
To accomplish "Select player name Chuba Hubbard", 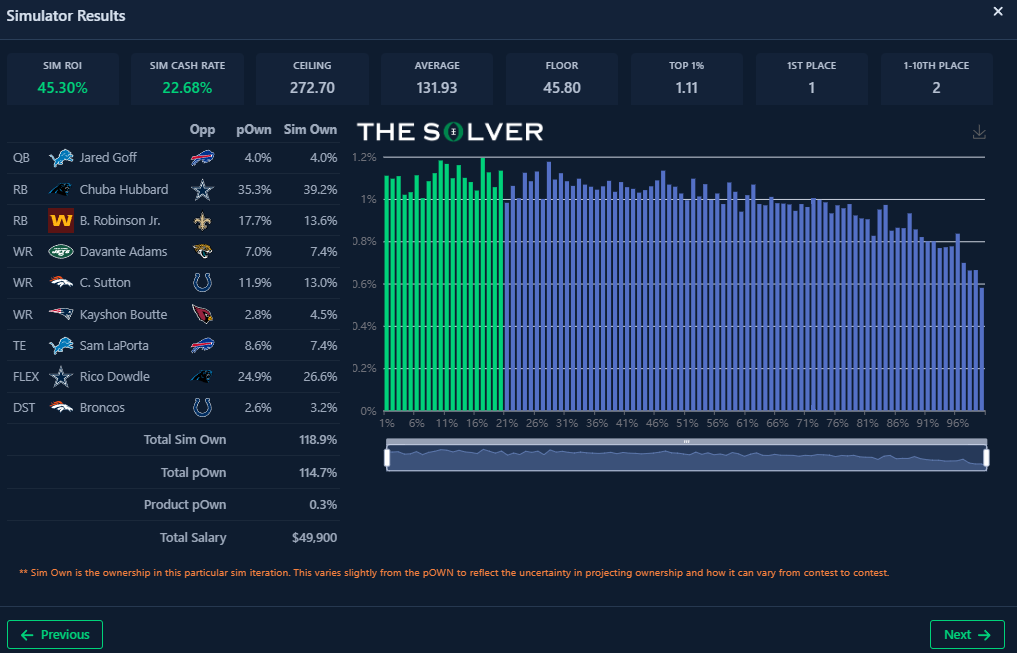I will (124, 189).
